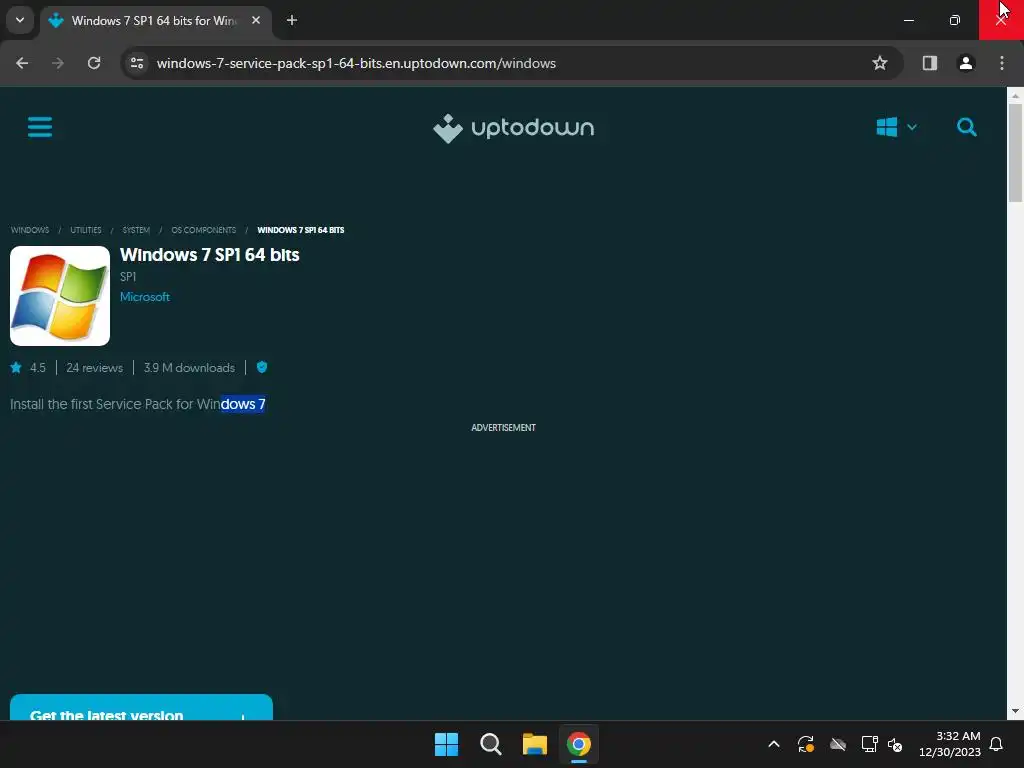This screenshot has height=768, width=1024.
Task: Open the WINDOWS breadcrumb link
Action: pos(29,230)
